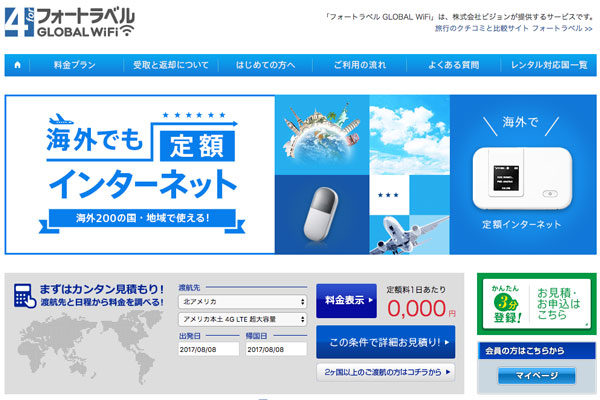Go to the はじめての方へ page

[x=265, y=65]
